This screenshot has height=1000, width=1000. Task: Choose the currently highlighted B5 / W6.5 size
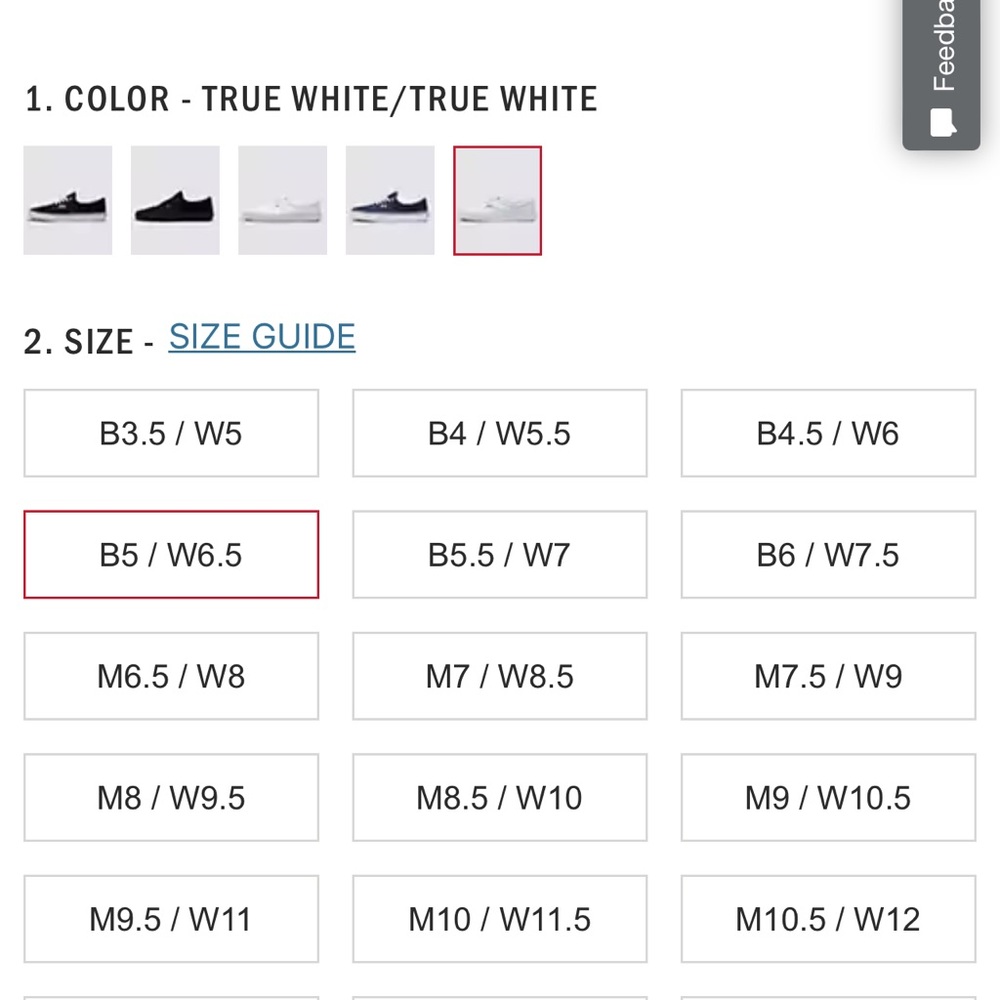[x=170, y=555]
